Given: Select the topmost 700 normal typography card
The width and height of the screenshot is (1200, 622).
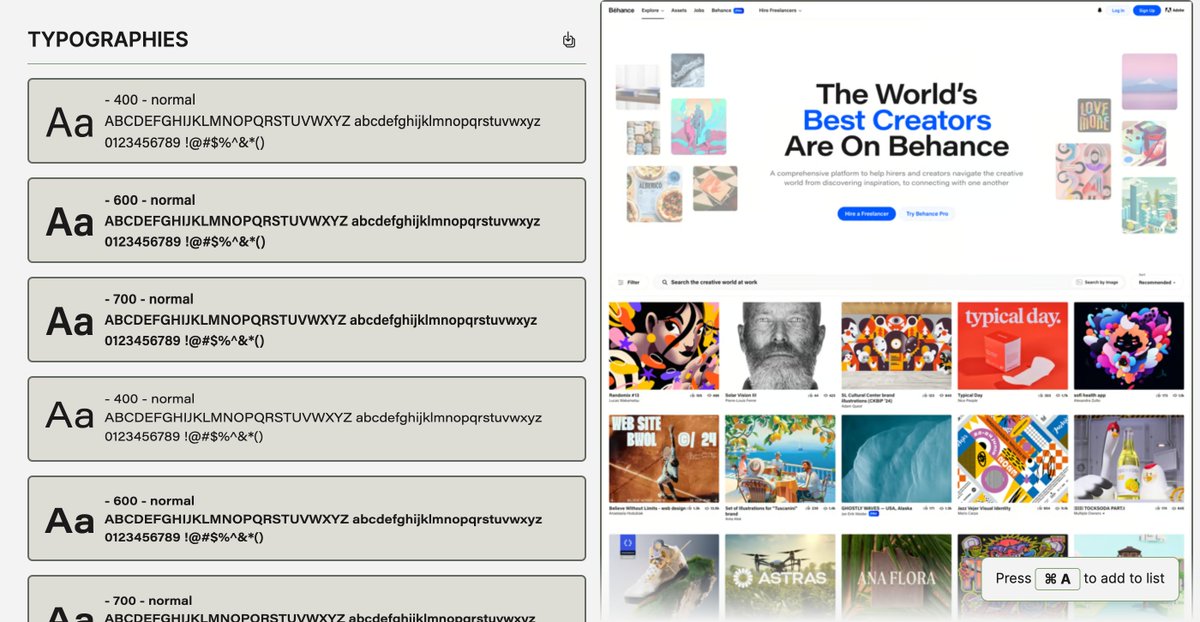Looking at the screenshot, I should pyautogui.click(x=306, y=320).
